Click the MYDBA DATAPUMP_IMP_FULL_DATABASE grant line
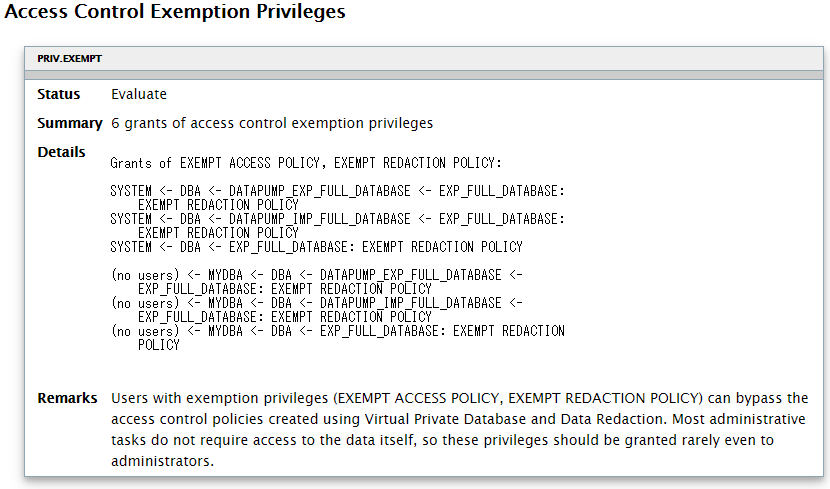 click(317, 302)
